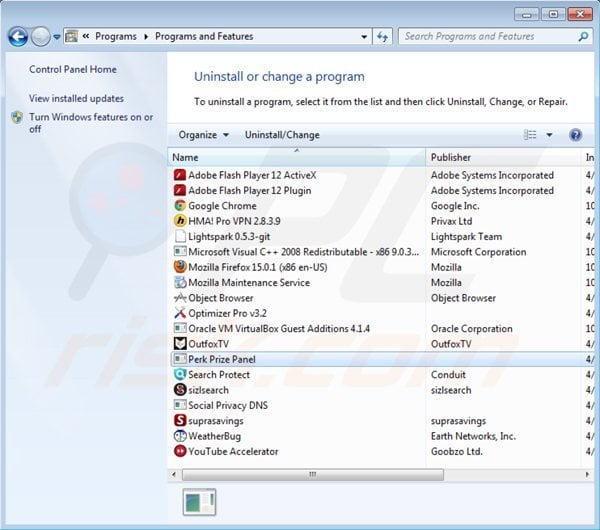
Task: Click the Uninstall/Change button
Action: click(282, 135)
